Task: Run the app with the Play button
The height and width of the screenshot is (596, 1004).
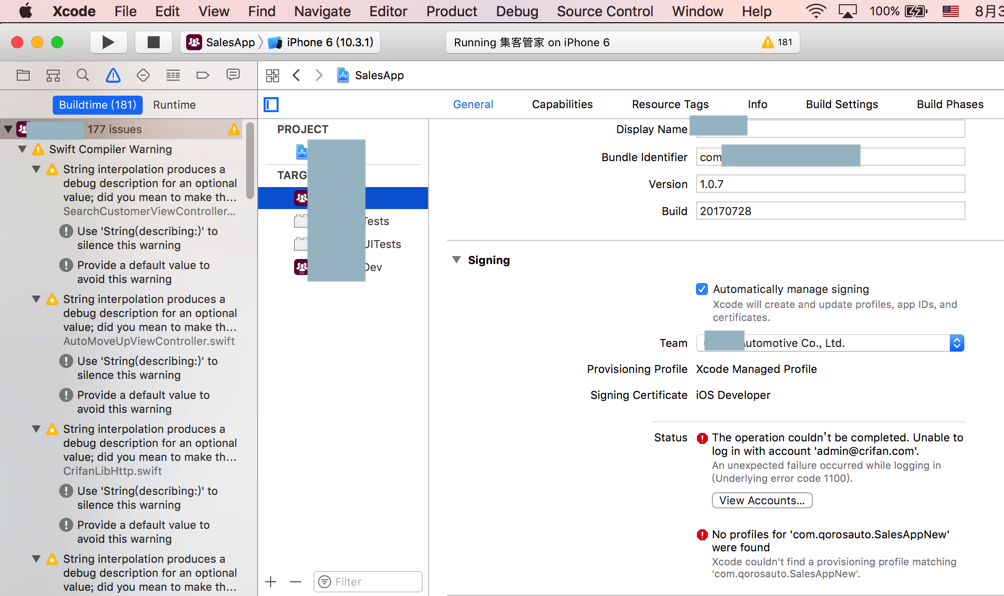Action: tap(108, 42)
